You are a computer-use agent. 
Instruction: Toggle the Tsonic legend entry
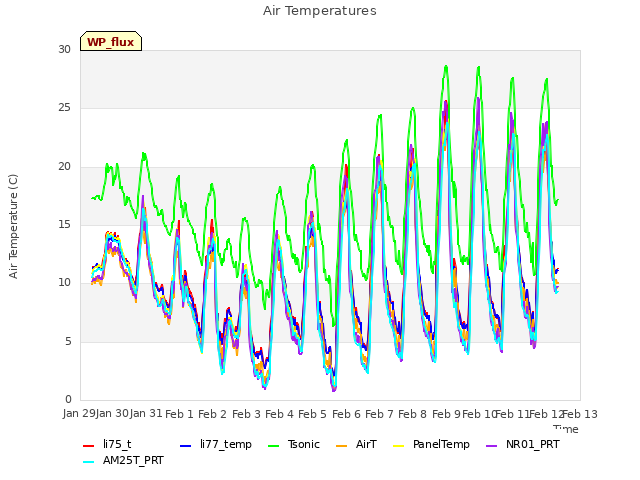pyautogui.click(x=294, y=444)
